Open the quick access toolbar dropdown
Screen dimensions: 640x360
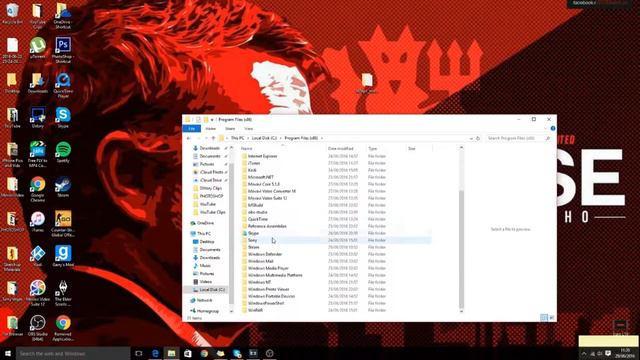click(212, 120)
